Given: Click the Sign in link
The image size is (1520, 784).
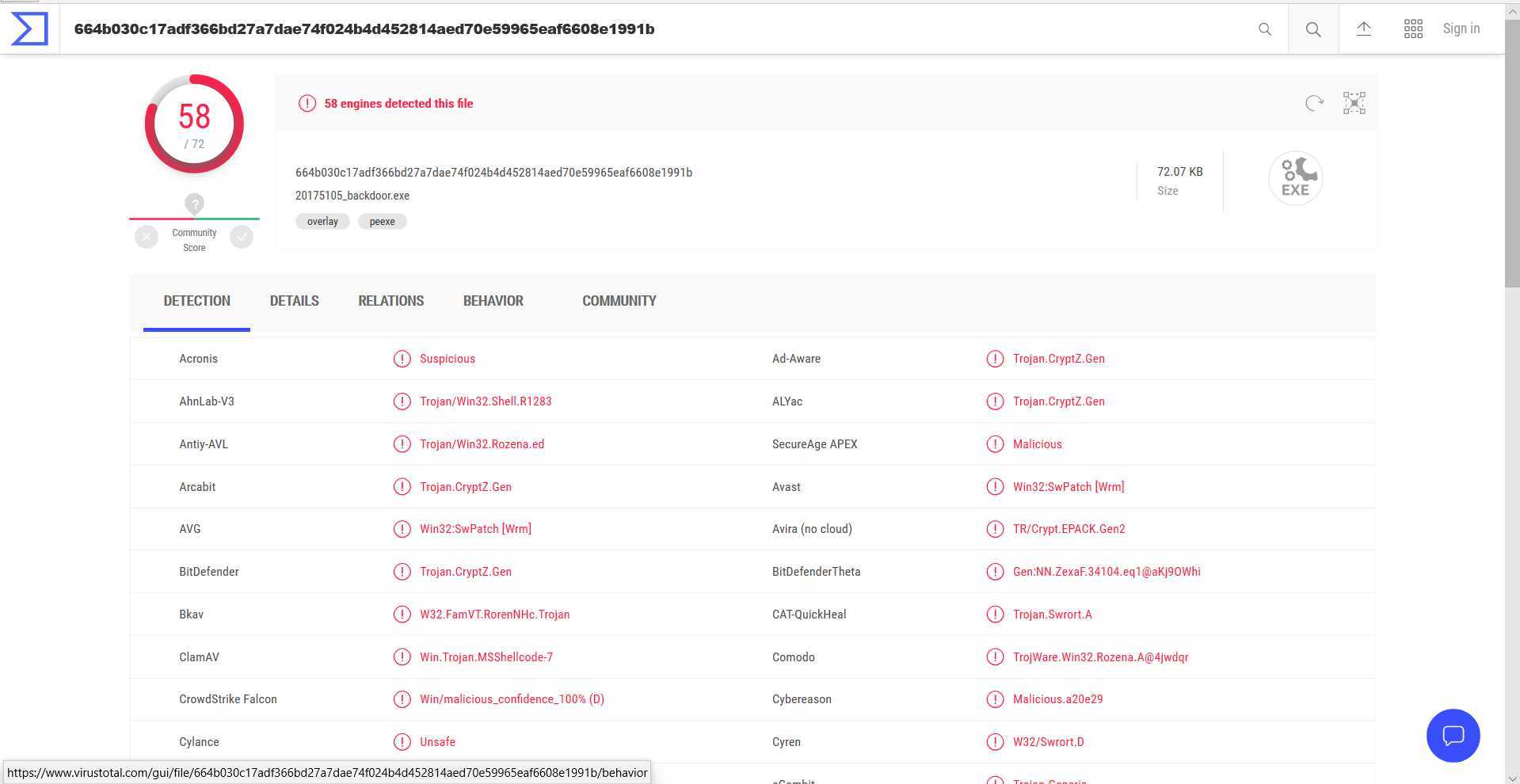Looking at the screenshot, I should pos(1461,29).
